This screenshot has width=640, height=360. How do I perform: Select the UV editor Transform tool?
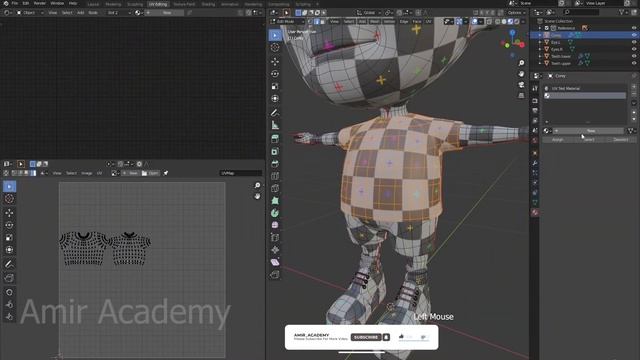click(x=9, y=250)
